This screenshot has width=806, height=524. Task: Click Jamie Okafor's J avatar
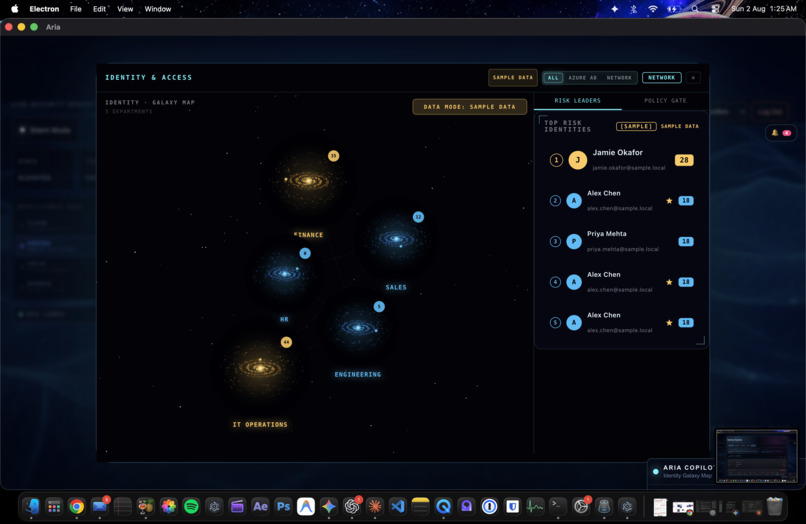578,160
